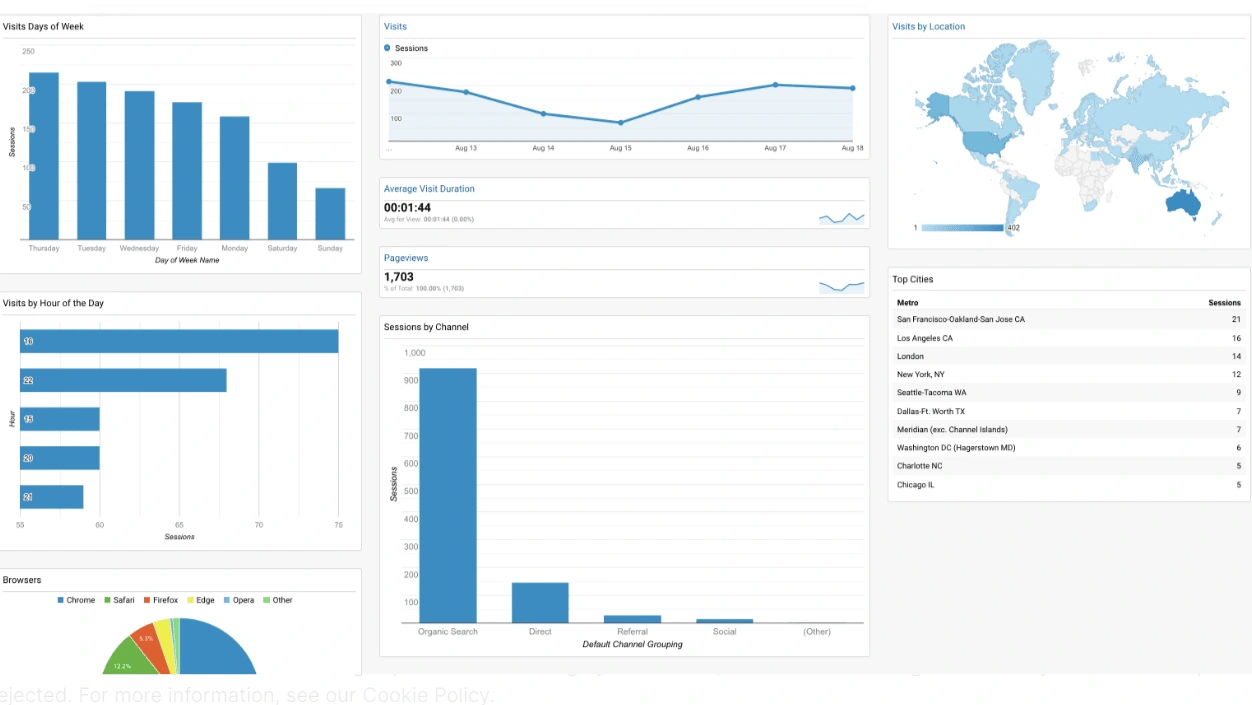Click the Sessions legend dot in Visits chart
Viewport: 1252px width, 705px height.
click(x=388, y=48)
